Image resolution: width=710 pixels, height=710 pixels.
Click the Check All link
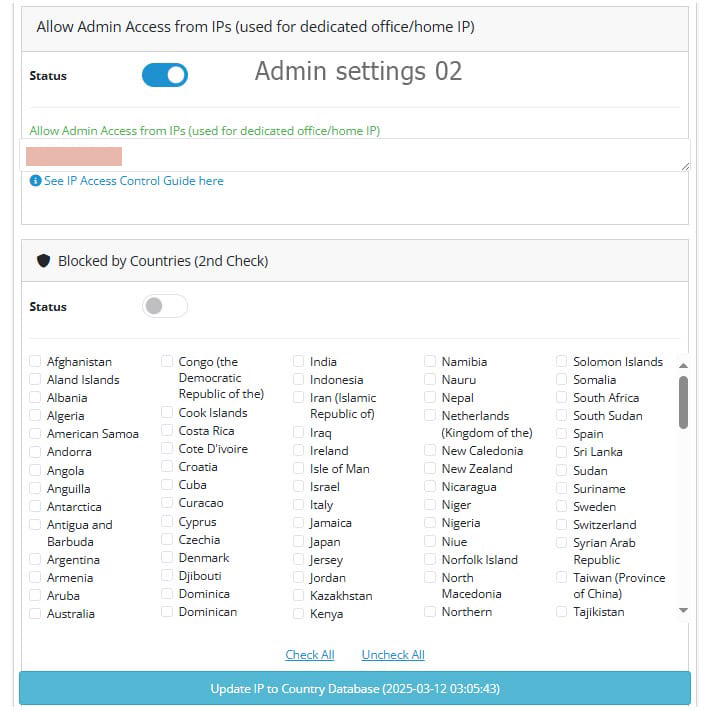[310, 655]
